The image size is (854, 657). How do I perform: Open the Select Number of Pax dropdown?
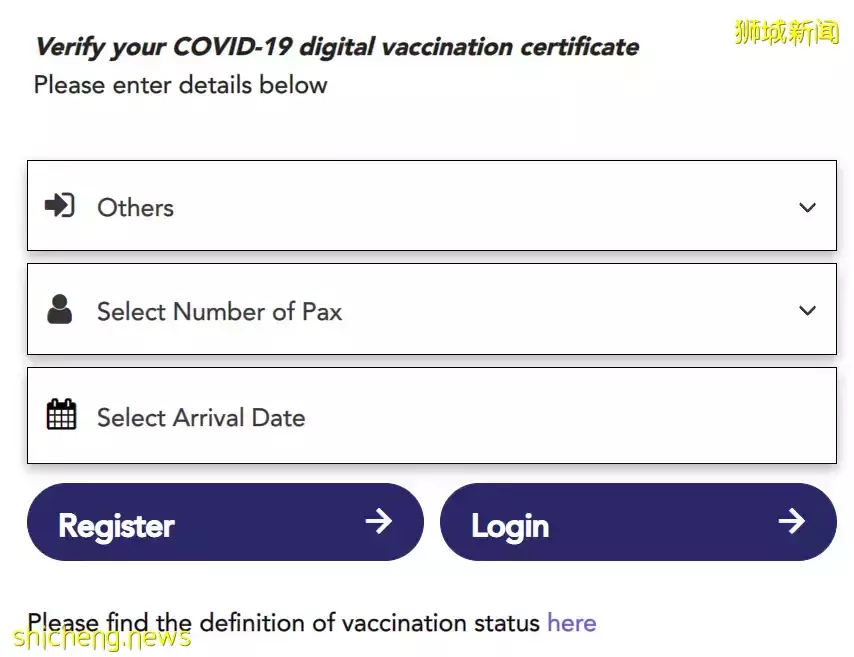coord(219,312)
